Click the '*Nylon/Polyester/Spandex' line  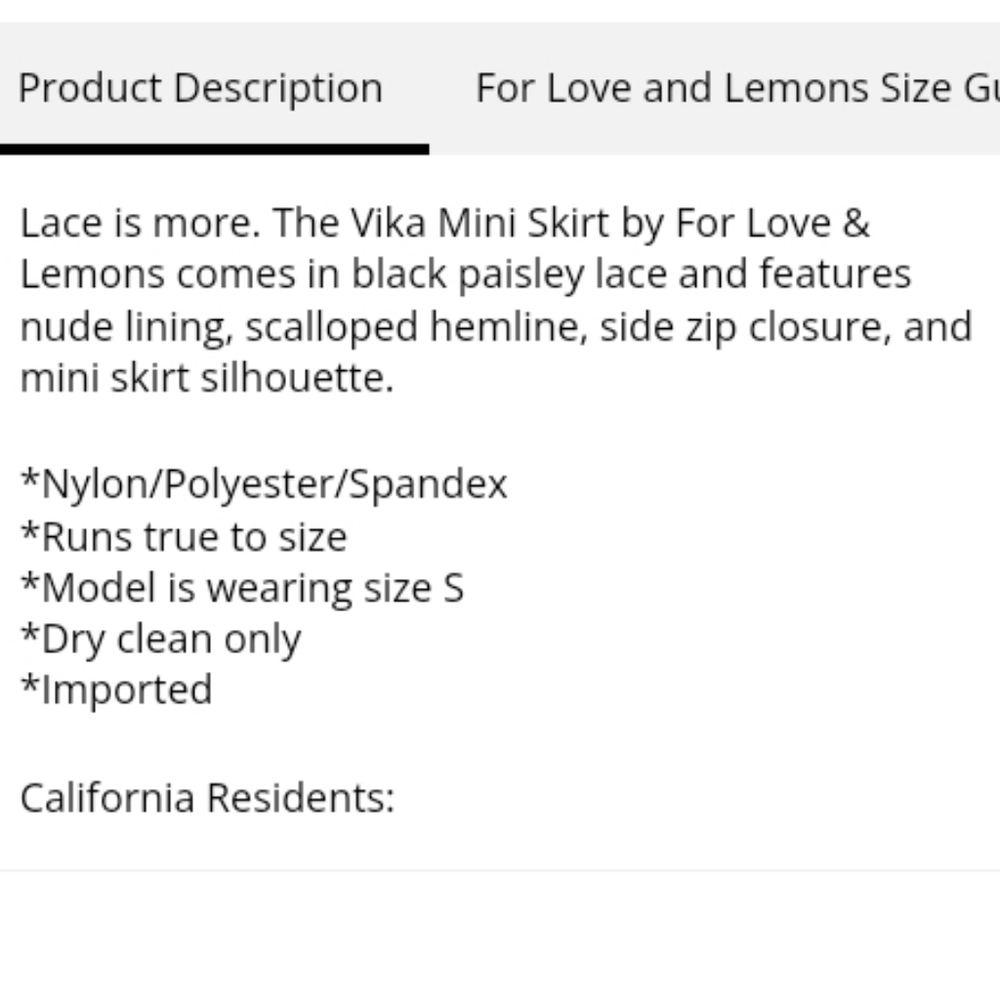tap(264, 484)
